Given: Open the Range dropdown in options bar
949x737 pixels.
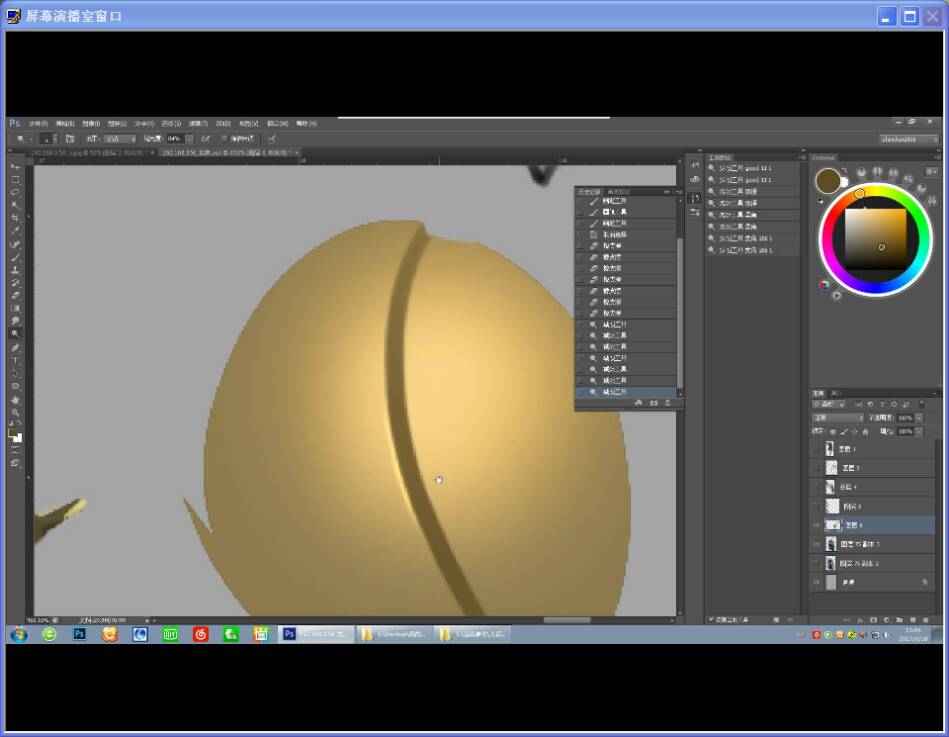Looking at the screenshot, I should (120, 139).
